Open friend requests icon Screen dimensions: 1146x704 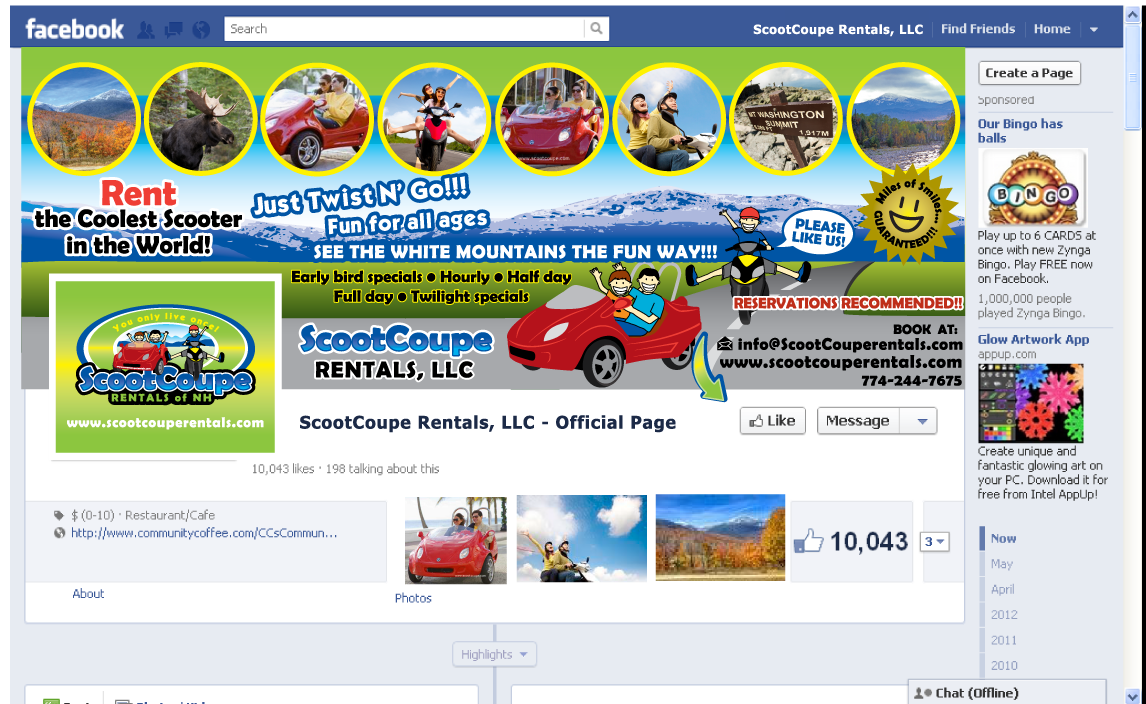pos(146,30)
